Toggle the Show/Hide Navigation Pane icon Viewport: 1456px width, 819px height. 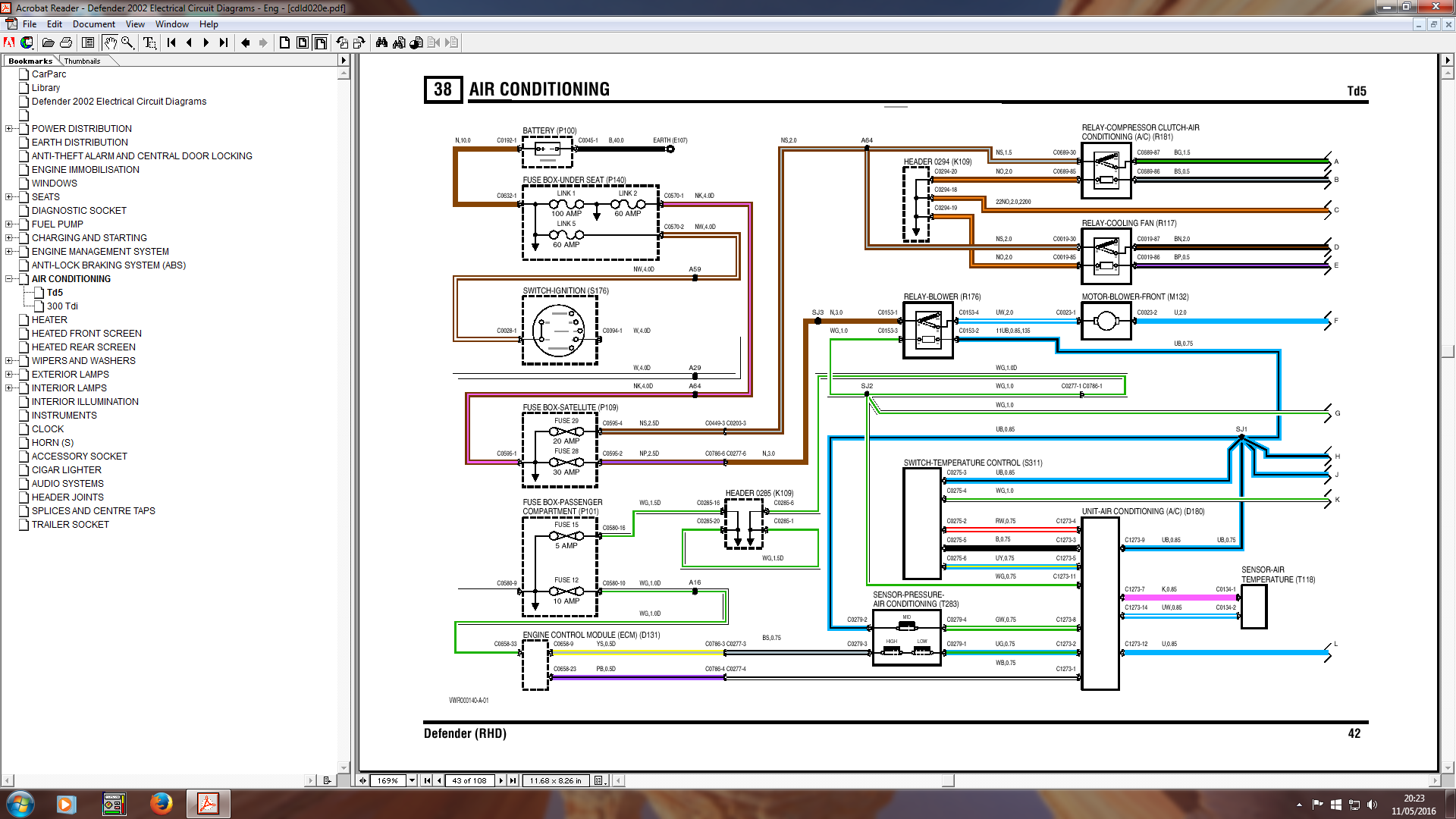88,42
